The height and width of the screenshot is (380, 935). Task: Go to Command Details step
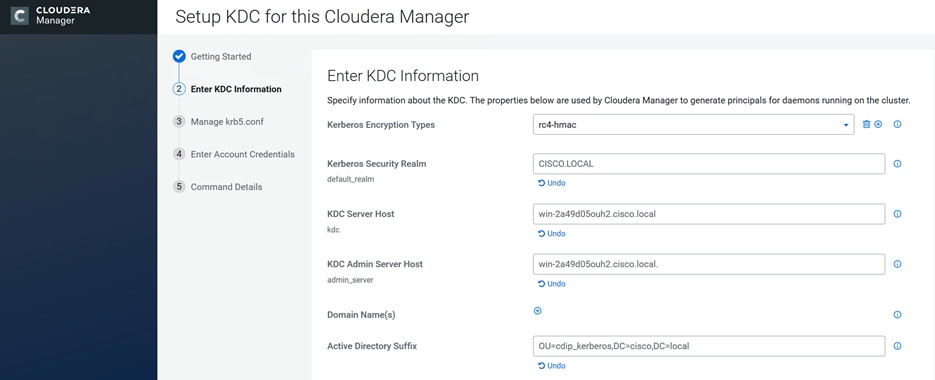point(227,187)
